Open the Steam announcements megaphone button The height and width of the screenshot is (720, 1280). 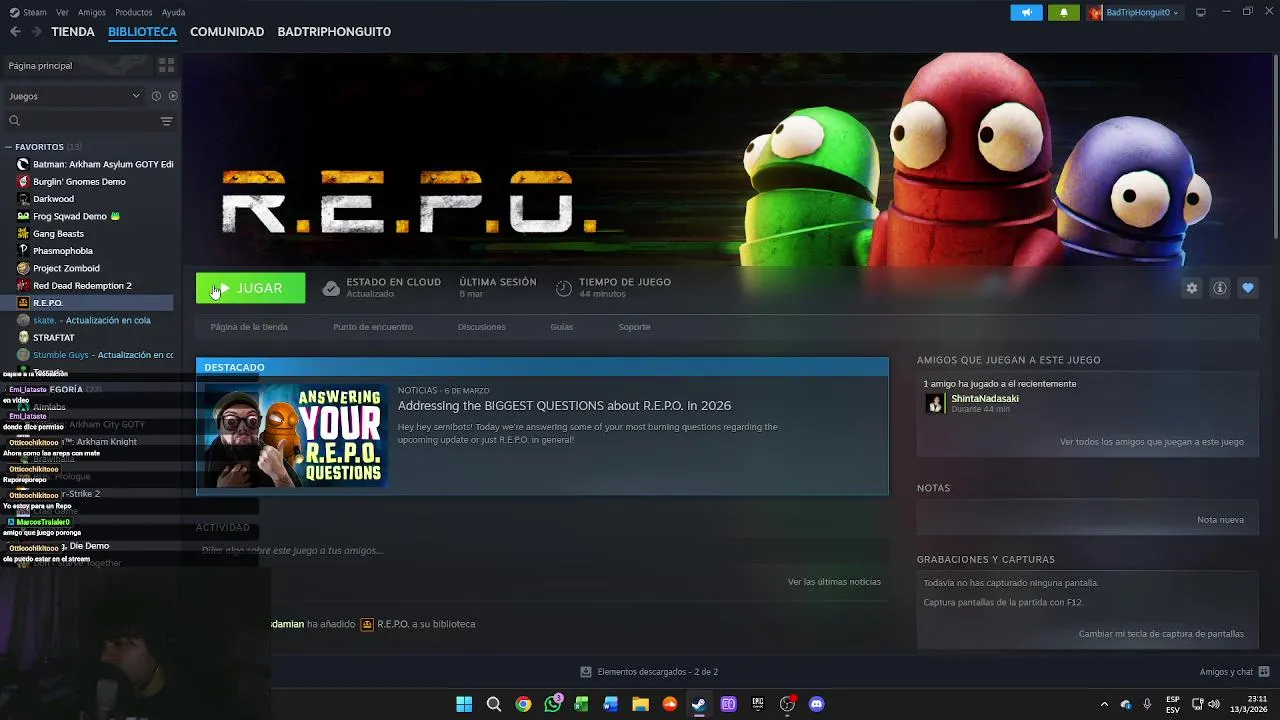click(x=1026, y=12)
